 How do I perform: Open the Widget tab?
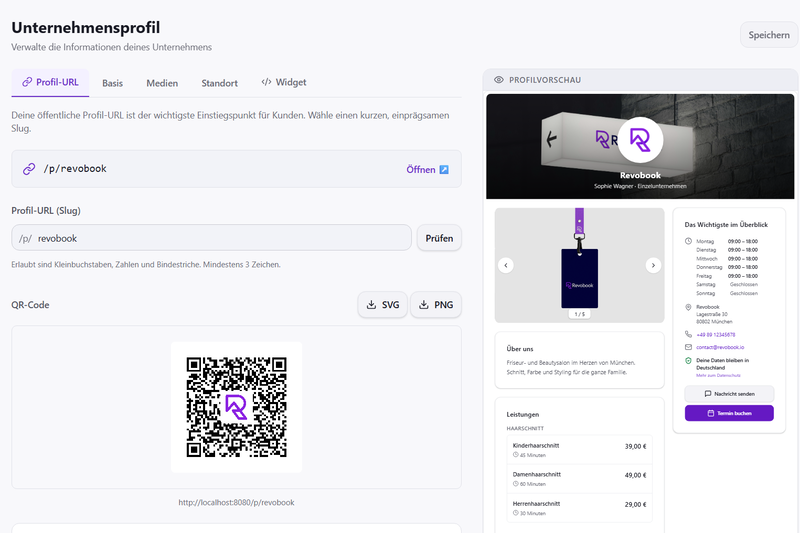[284, 82]
